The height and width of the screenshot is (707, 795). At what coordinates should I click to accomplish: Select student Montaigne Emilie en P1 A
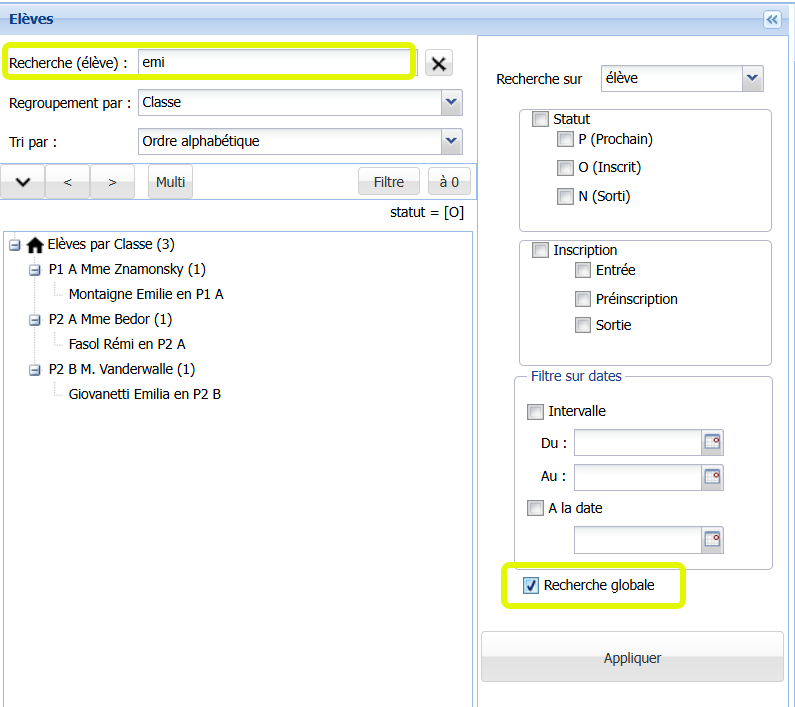146,294
